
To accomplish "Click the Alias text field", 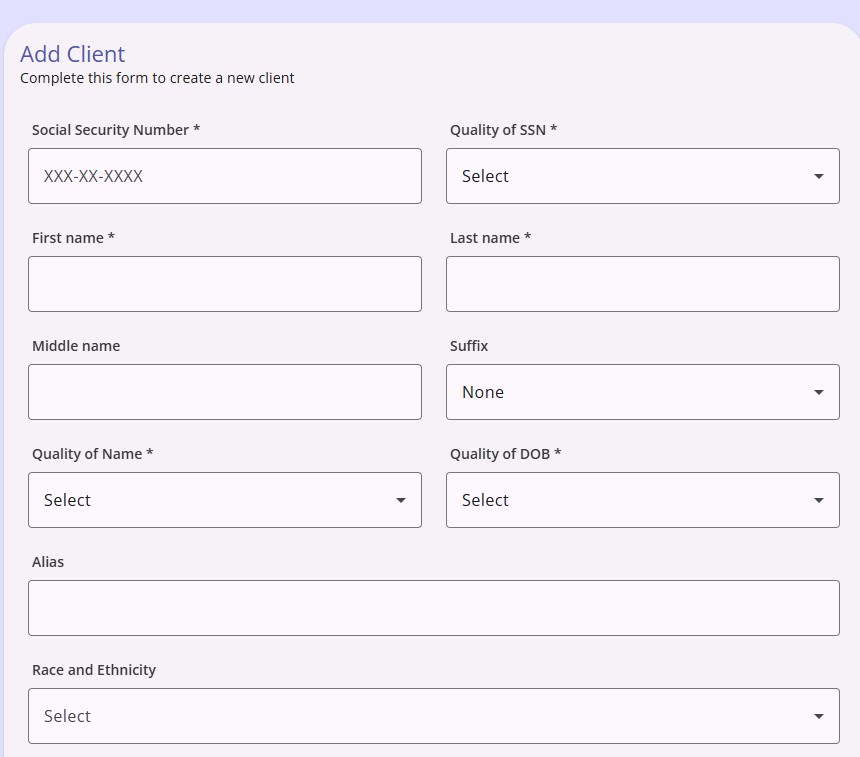I will coord(434,608).
